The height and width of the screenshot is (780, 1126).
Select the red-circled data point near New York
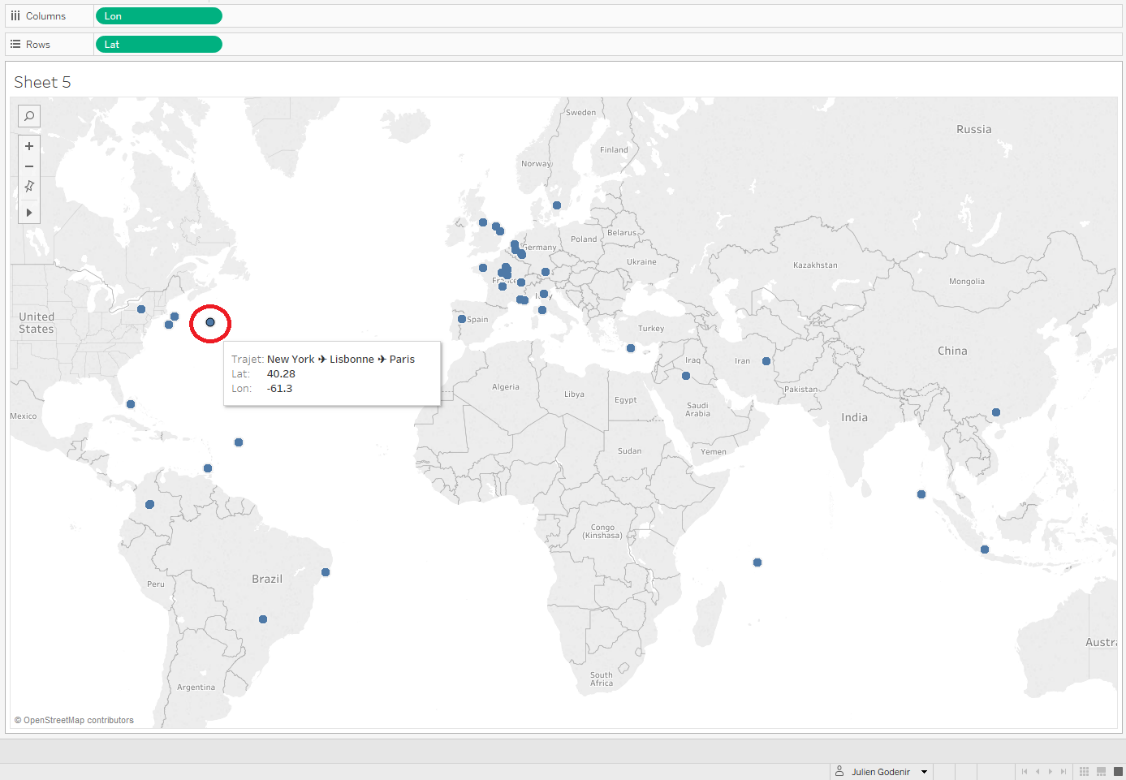(x=210, y=322)
